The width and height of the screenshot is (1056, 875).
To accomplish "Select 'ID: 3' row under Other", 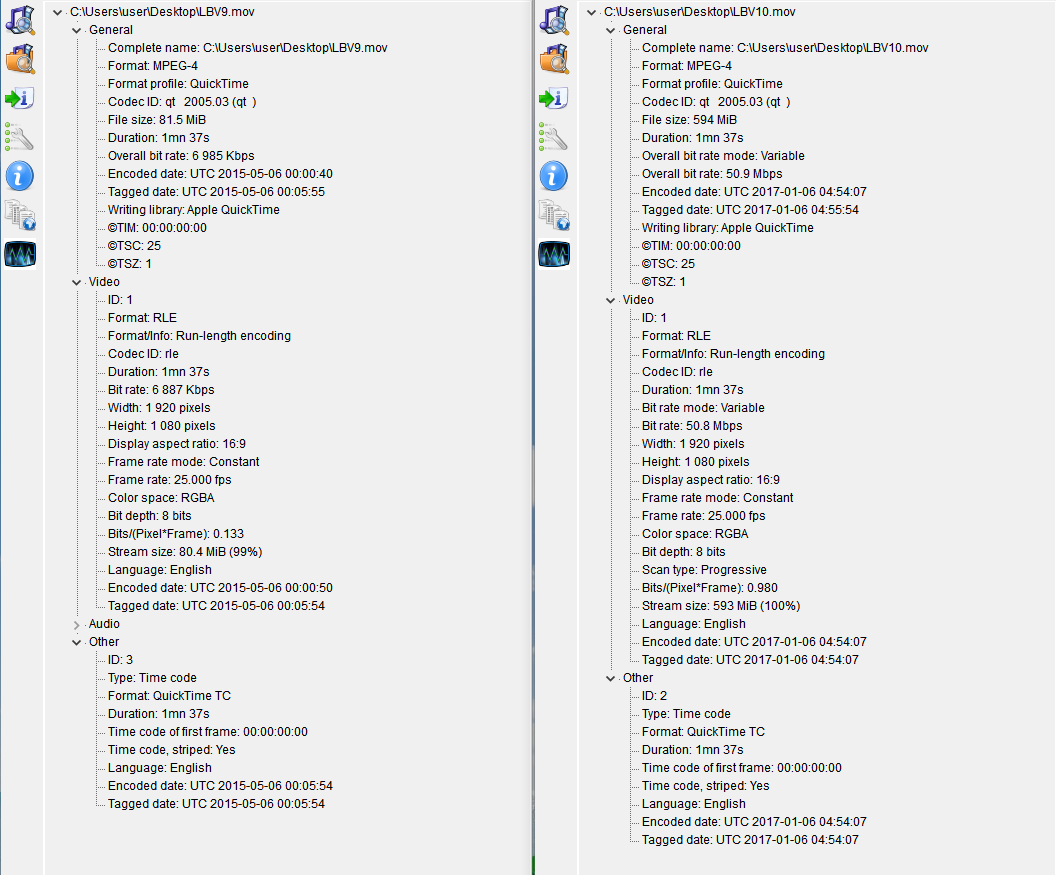I will tap(121, 660).
